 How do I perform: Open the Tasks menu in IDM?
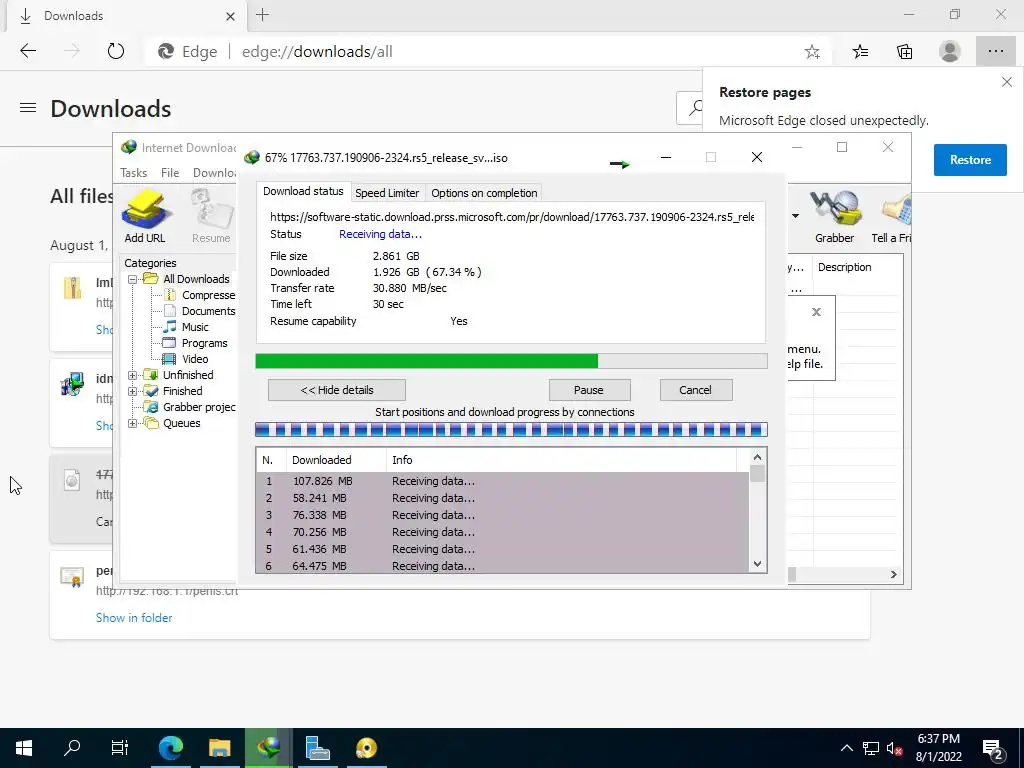134,172
